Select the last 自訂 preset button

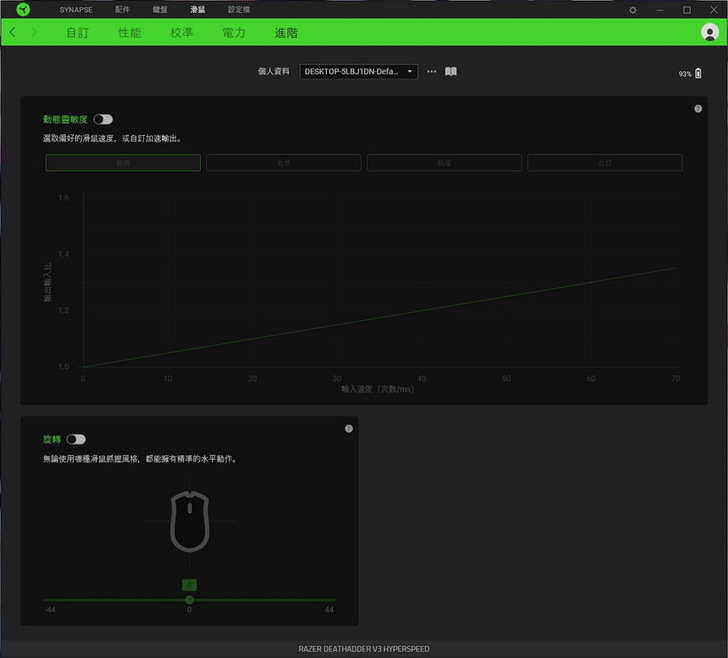605,163
